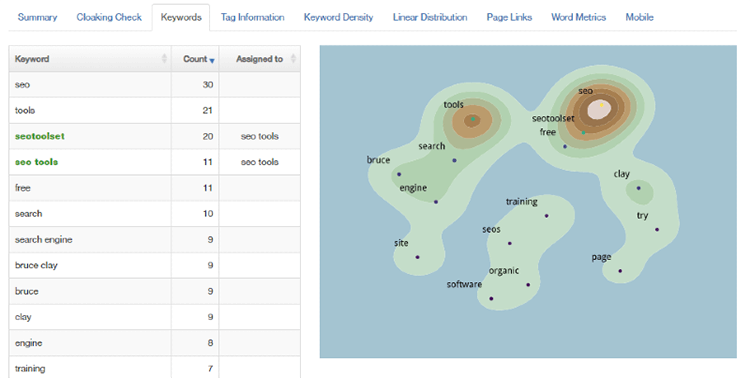Click the 'organic' label on the map

(504, 271)
